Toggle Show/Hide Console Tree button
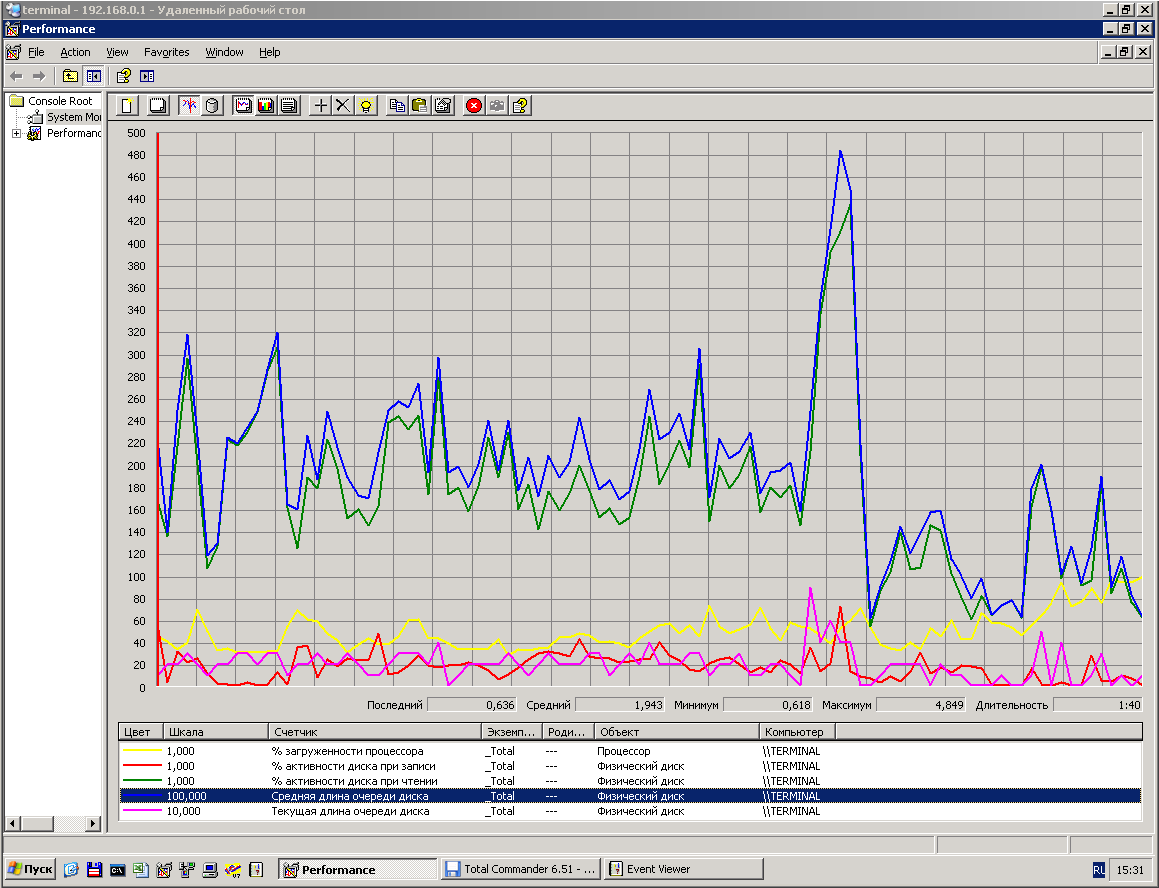Screen dimensions: 1159x888 pos(94,76)
